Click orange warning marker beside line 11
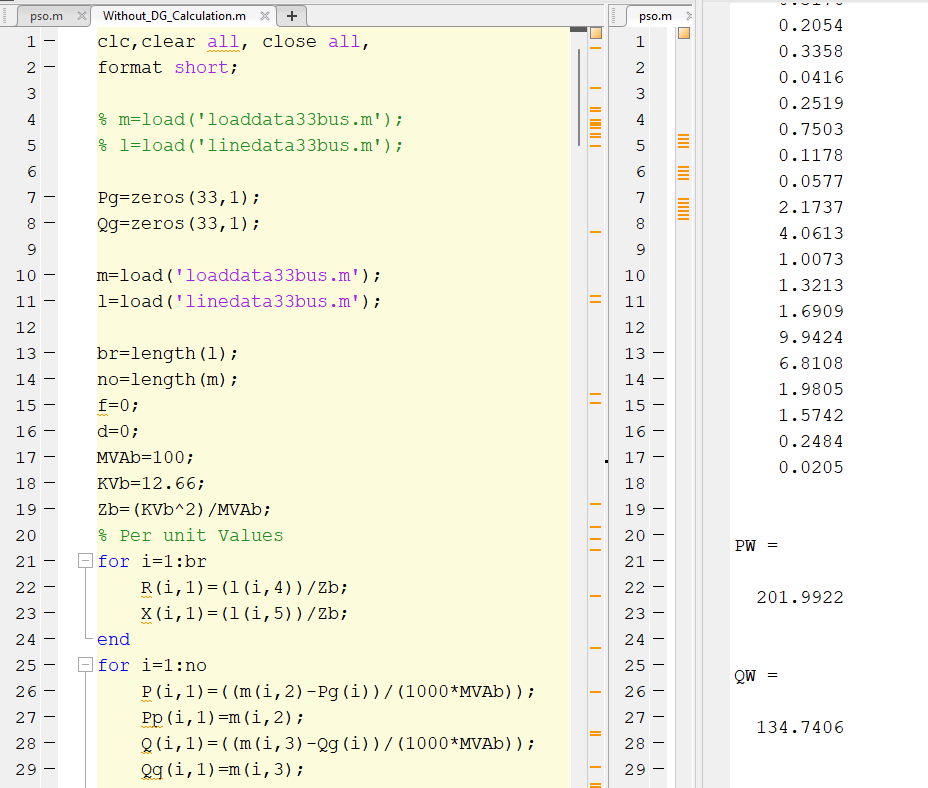The width and height of the screenshot is (928, 788). (x=595, y=299)
